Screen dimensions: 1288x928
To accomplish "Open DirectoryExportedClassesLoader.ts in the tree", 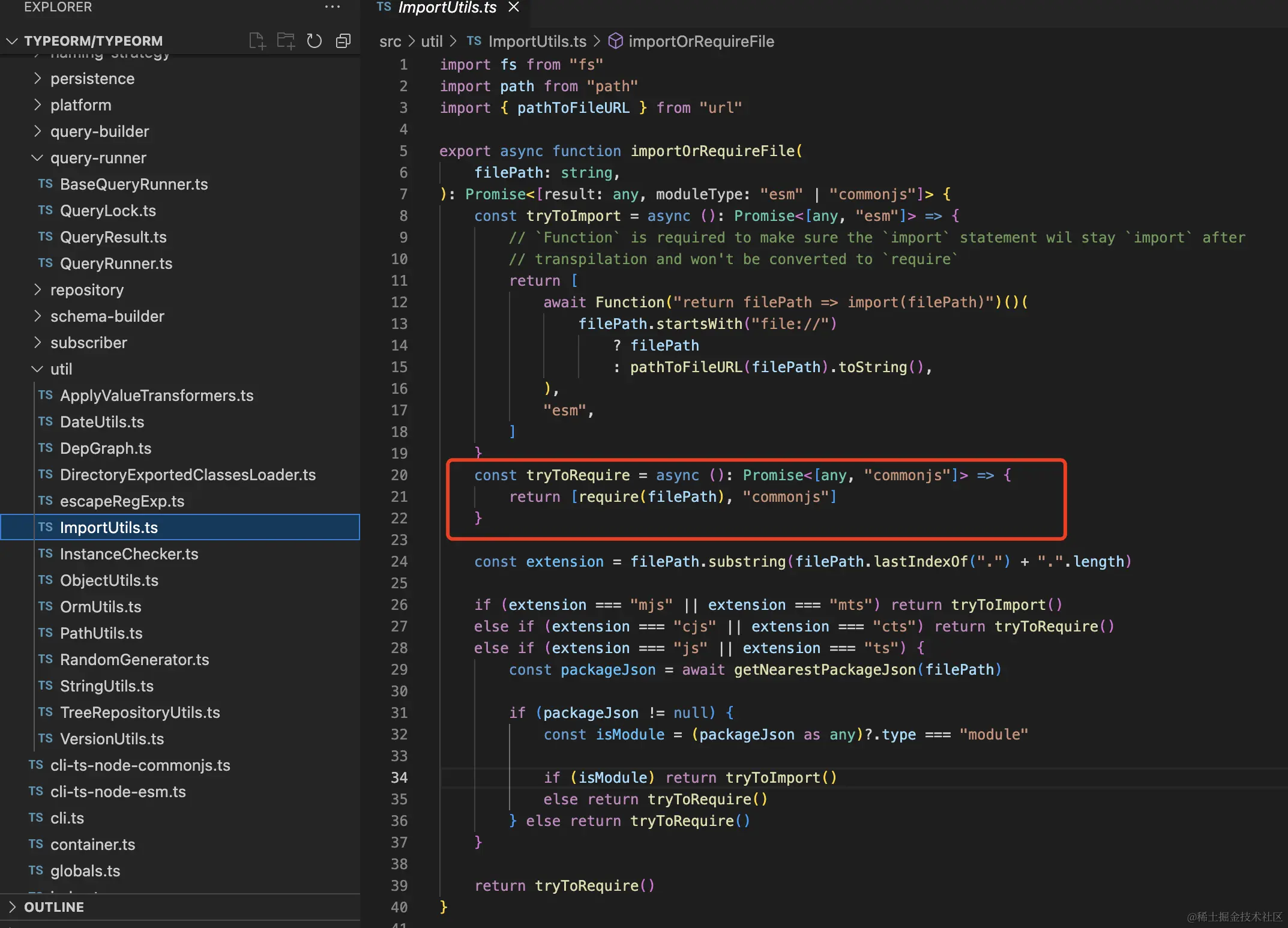I will tap(187, 474).
